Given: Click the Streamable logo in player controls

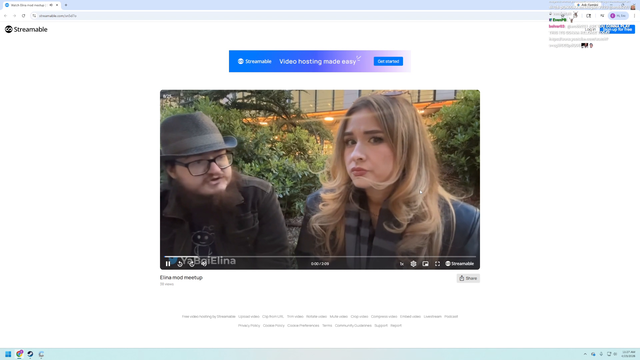Looking at the screenshot, I should pyautogui.click(x=460, y=264).
